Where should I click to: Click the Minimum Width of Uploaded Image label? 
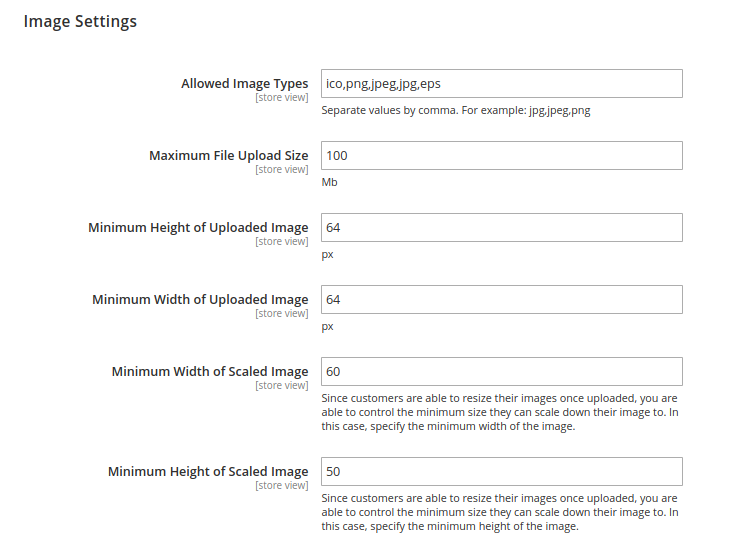[200, 300]
